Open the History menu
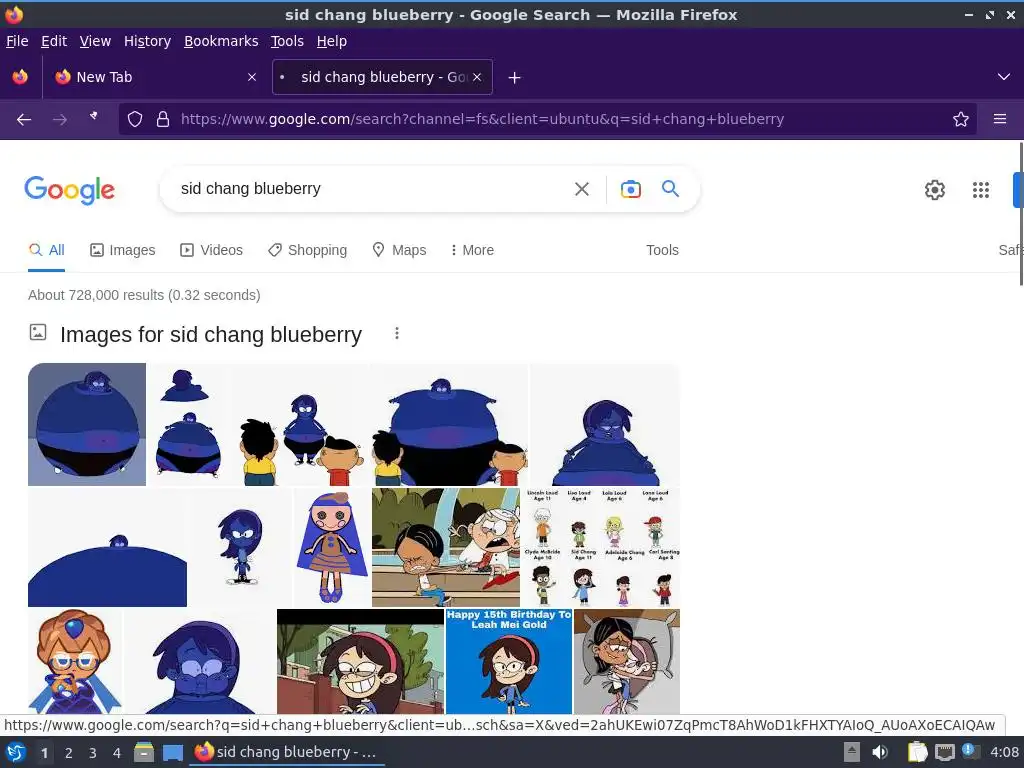 click(x=147, y=41)
